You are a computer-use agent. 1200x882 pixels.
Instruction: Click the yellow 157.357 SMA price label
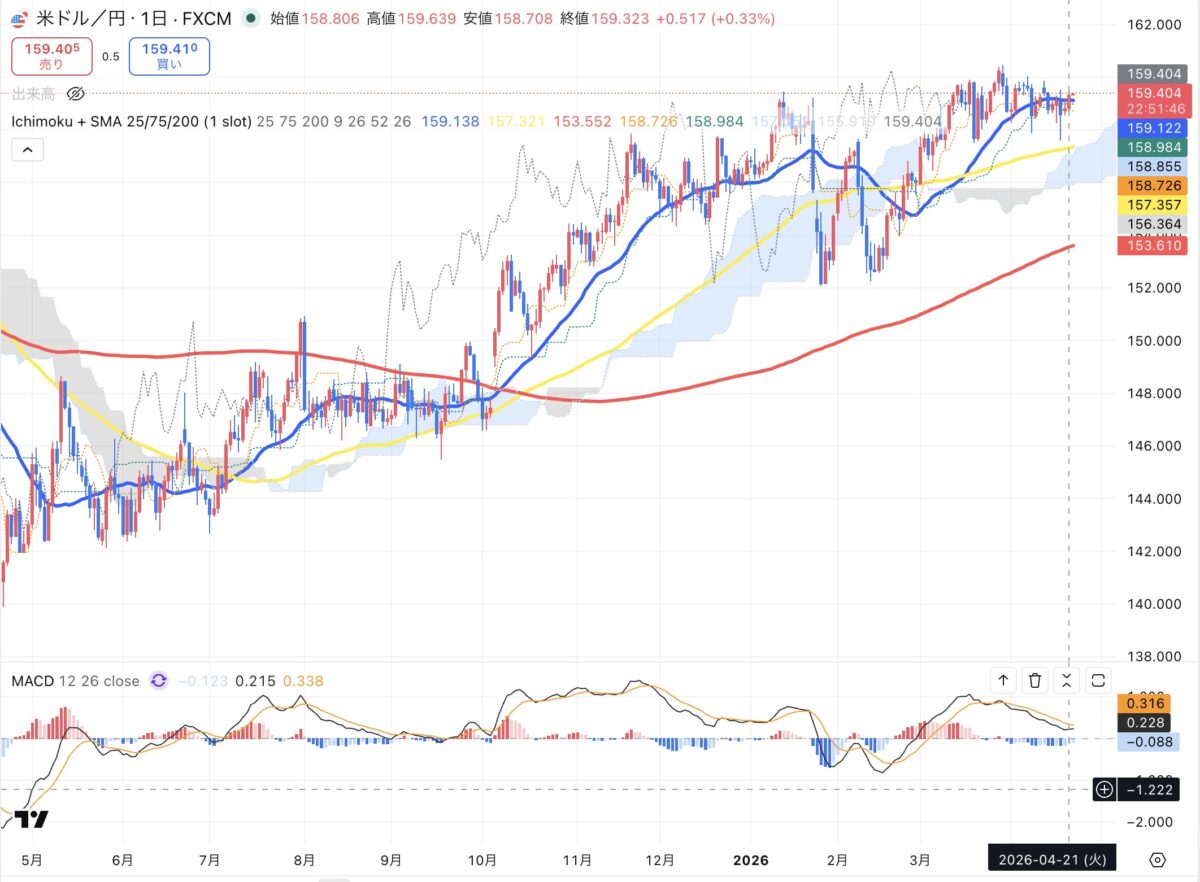click(1145, 204)
